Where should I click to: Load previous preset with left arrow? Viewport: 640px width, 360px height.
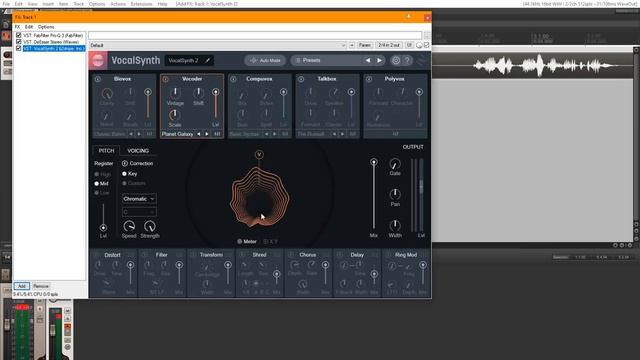pos(368,60)
